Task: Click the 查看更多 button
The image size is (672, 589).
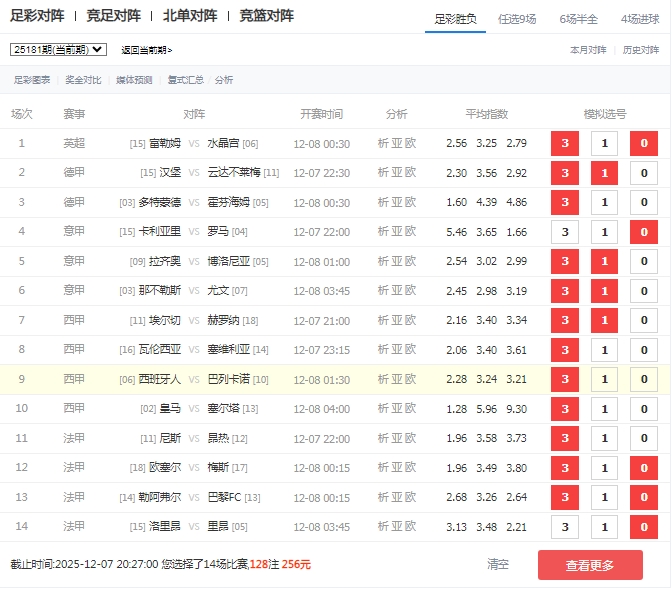Action: point(590,565)
